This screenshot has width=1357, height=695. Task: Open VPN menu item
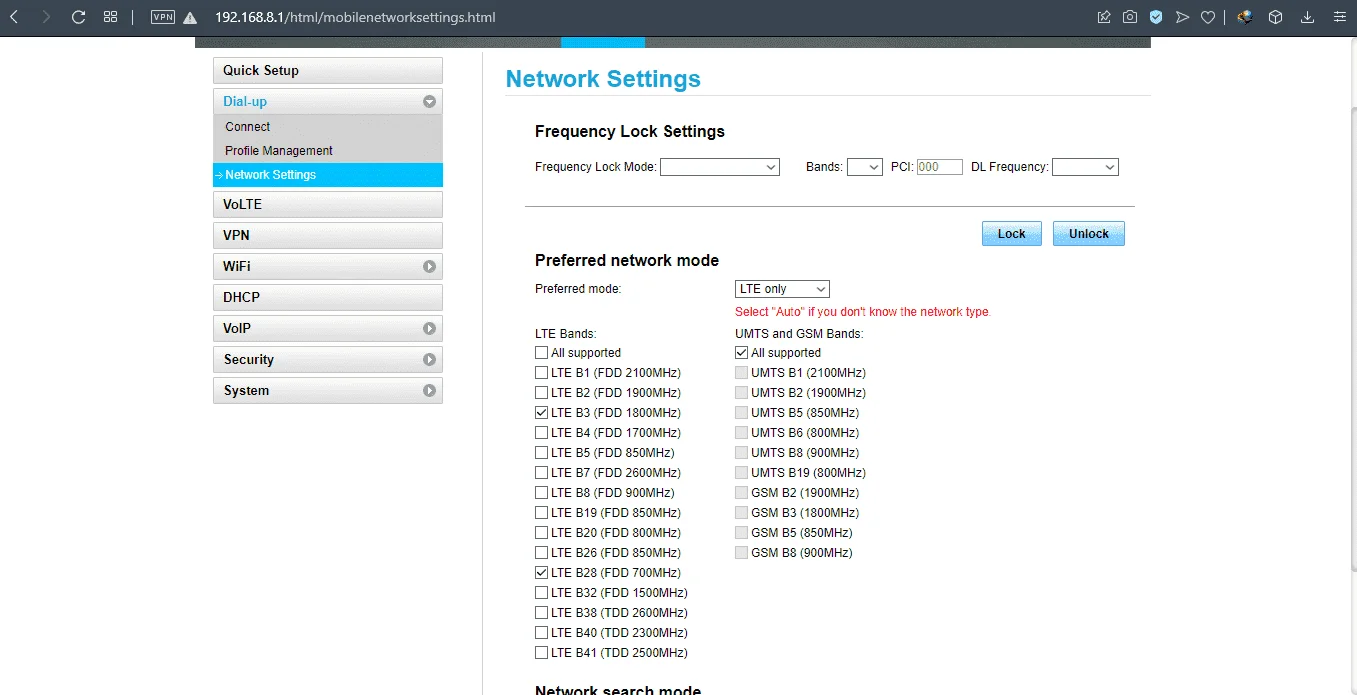tap(328, 236)
